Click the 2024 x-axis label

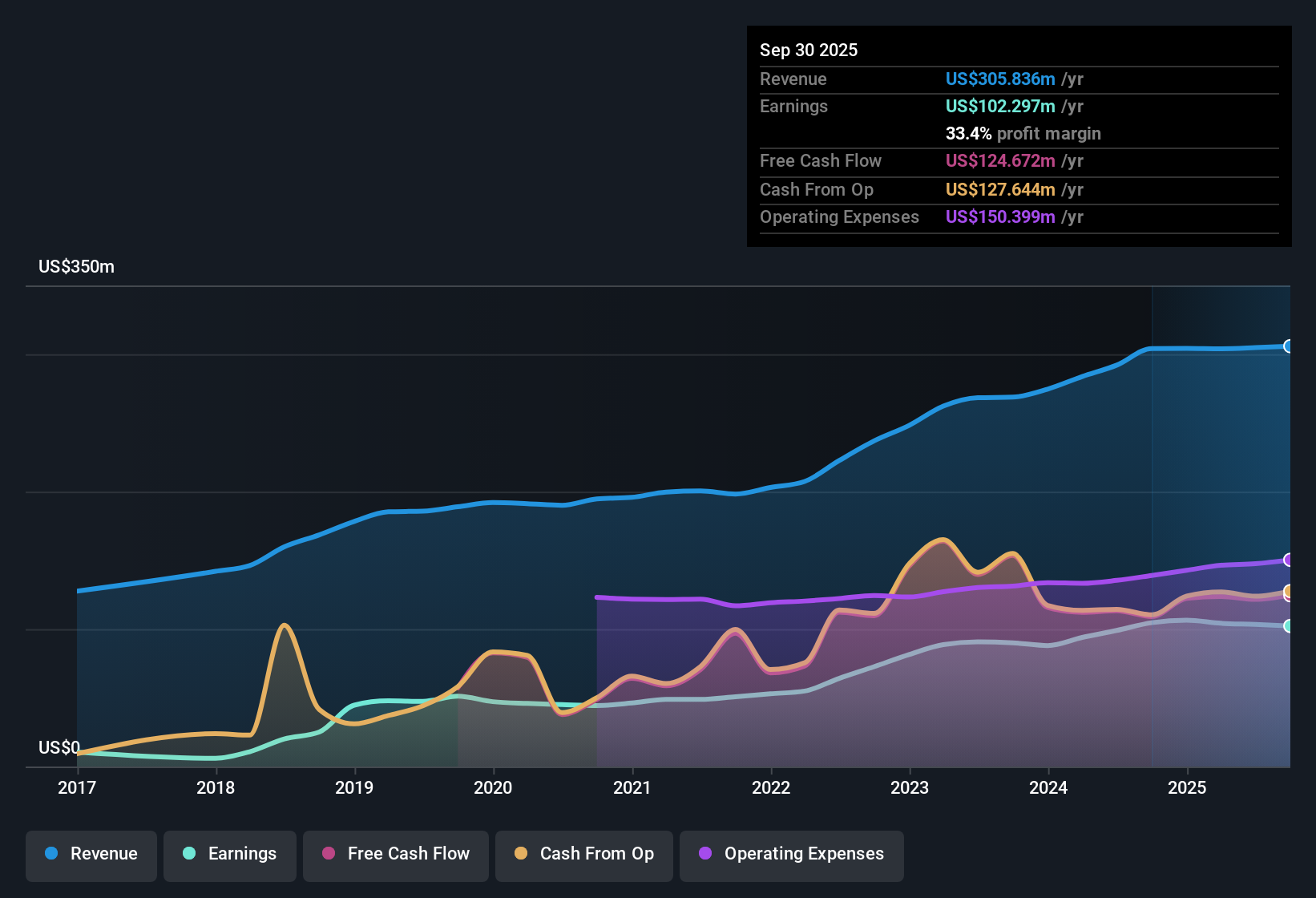(x=1048, y=787)
